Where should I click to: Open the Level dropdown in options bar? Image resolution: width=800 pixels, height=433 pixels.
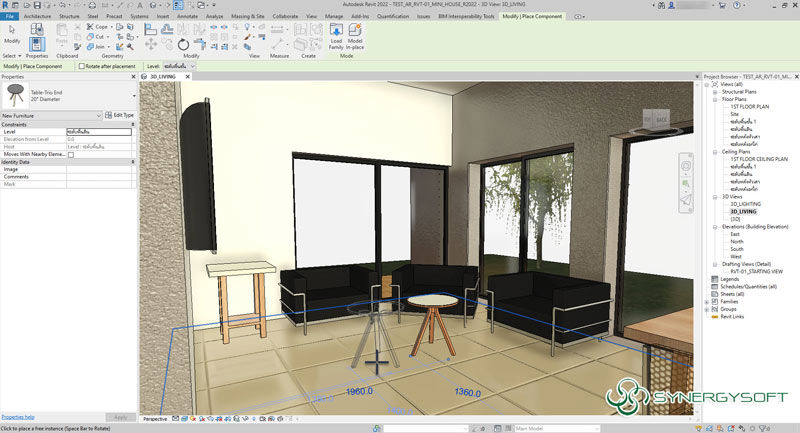(x=195, y=66)
